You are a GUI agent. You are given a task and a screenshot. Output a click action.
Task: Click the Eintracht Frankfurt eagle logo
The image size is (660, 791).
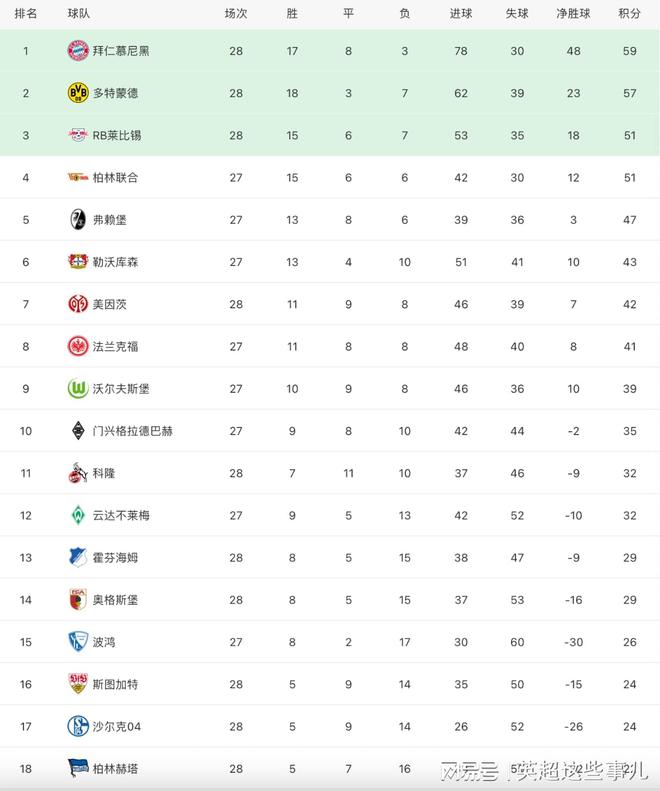coord(78,346)
